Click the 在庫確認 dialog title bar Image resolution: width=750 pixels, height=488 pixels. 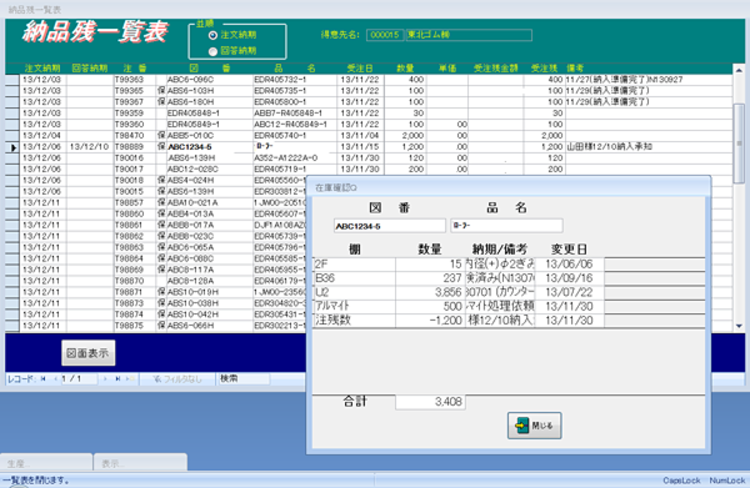[508, 188]
